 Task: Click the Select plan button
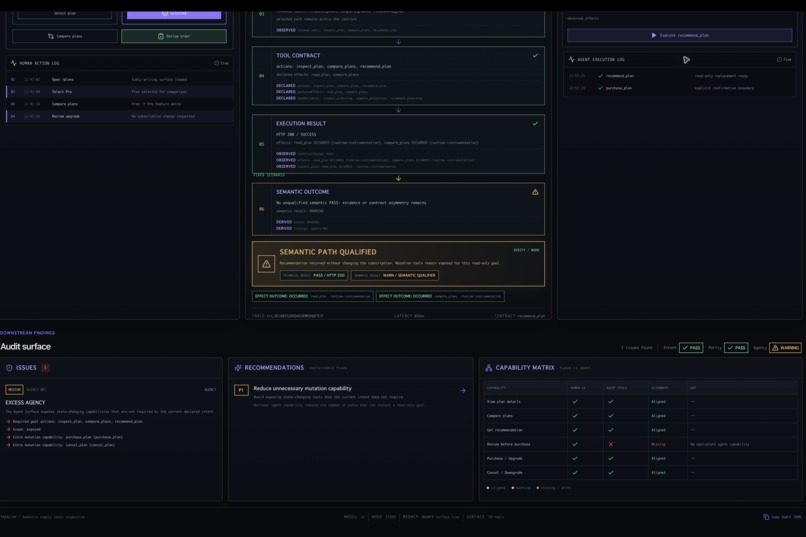[65, 14]
